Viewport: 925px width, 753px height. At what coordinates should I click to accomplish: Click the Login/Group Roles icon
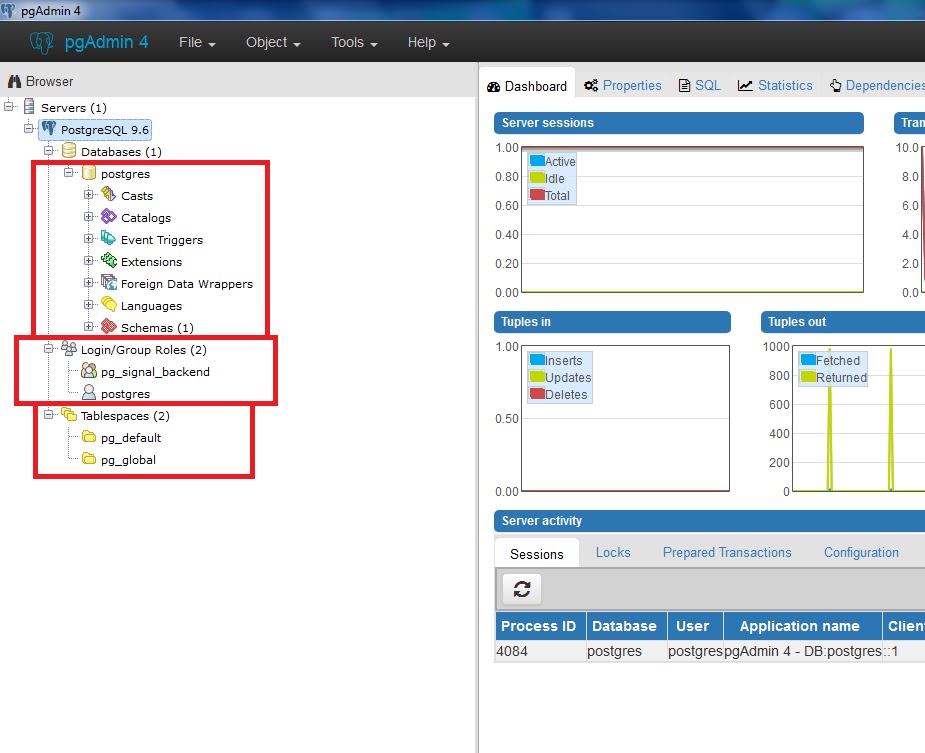coord(69,348)
